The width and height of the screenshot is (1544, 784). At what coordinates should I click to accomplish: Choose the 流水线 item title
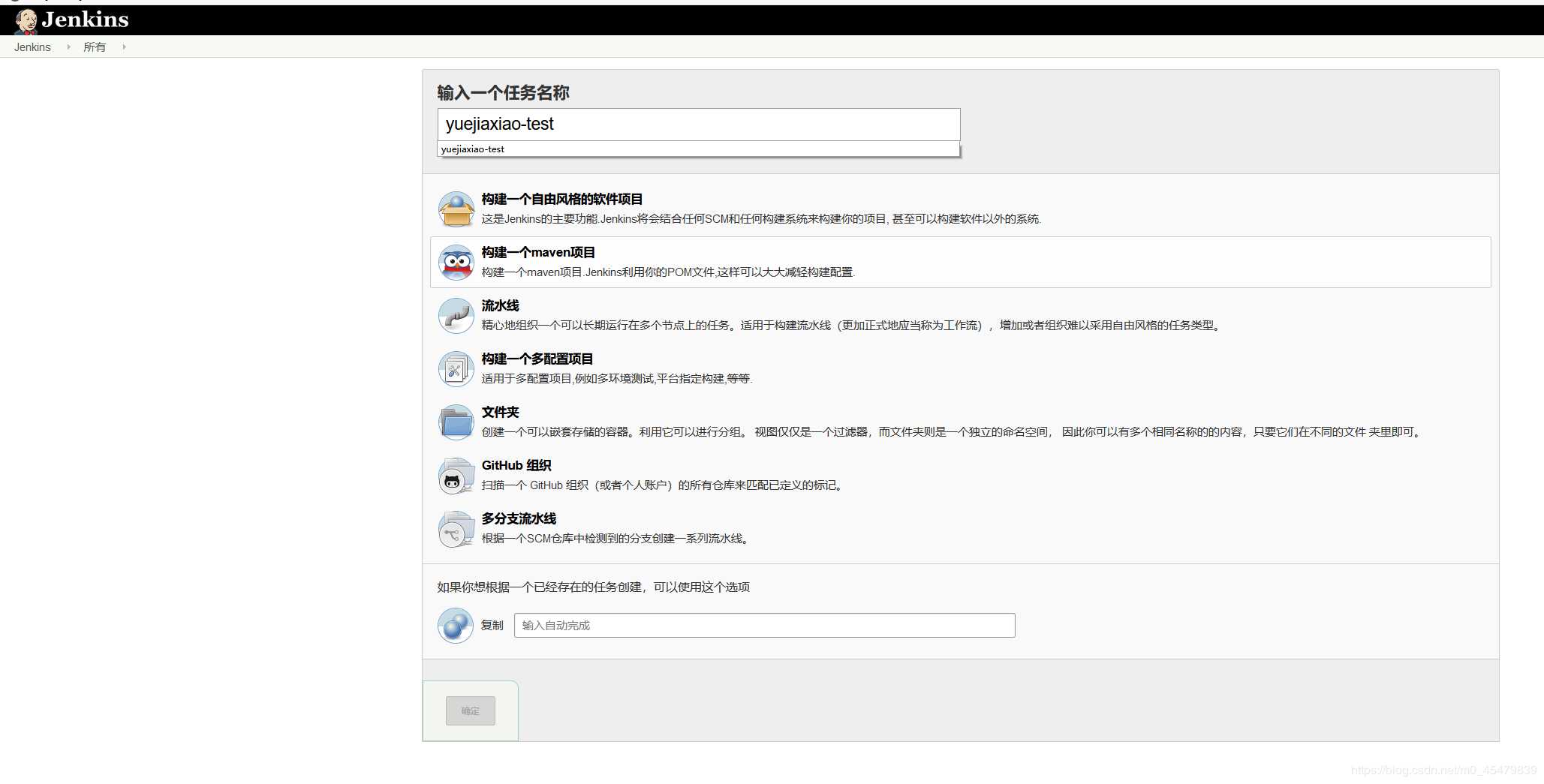click(x=500, y=305)
